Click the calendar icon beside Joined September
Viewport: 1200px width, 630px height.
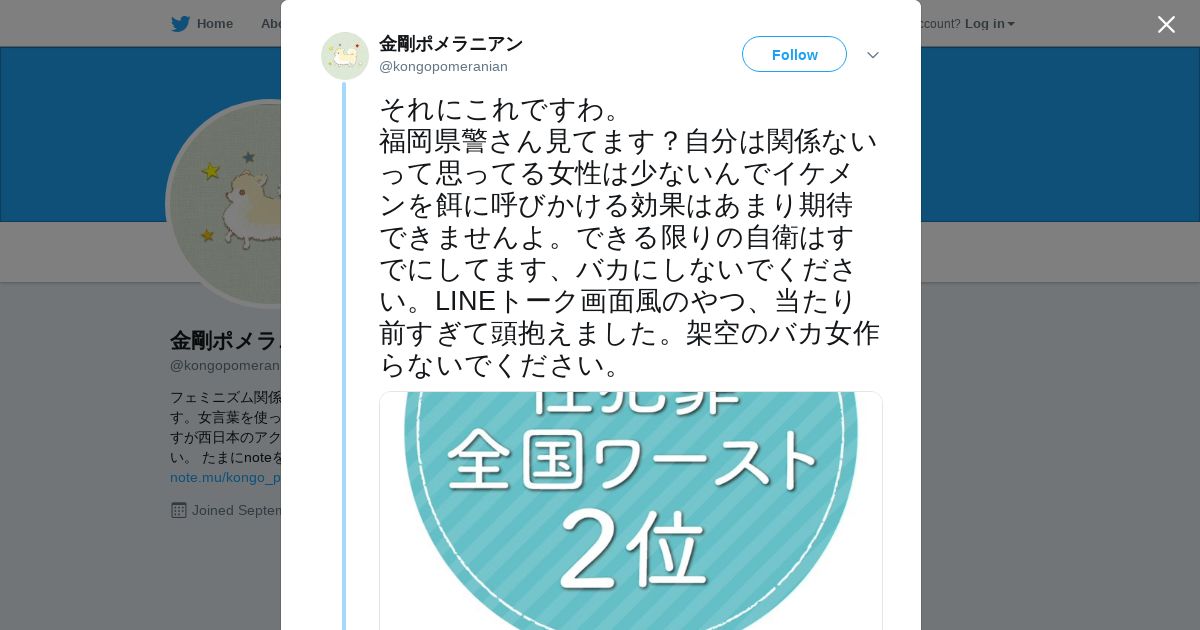tap(179, 510)
